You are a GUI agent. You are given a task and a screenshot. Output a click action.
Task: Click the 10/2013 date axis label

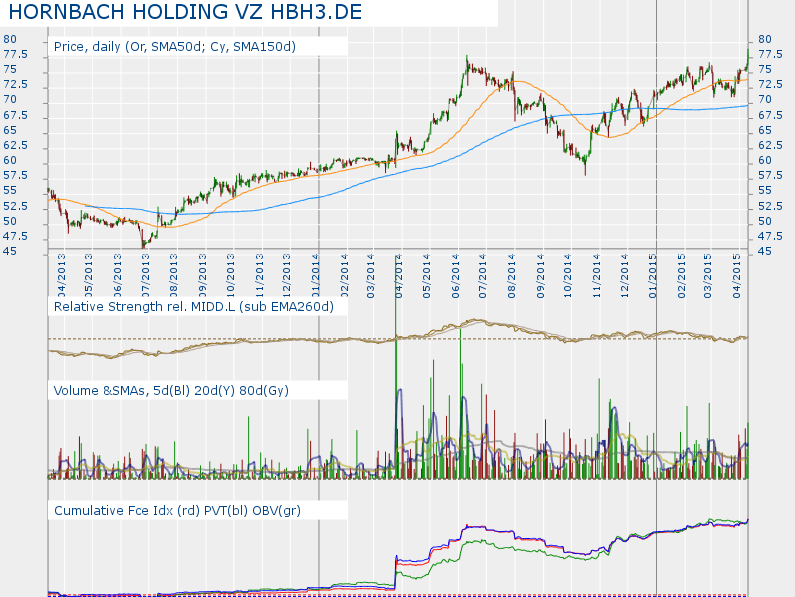pos(230,276)
